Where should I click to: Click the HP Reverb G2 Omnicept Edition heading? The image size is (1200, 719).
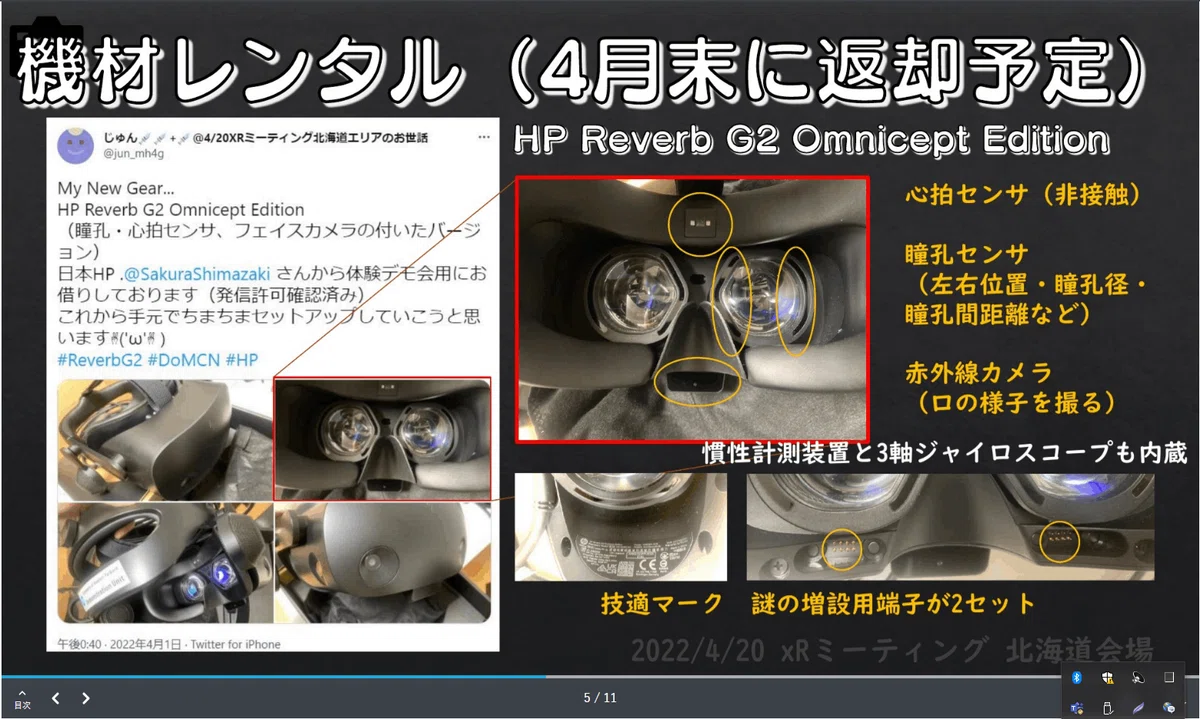[x=811, y=138]
